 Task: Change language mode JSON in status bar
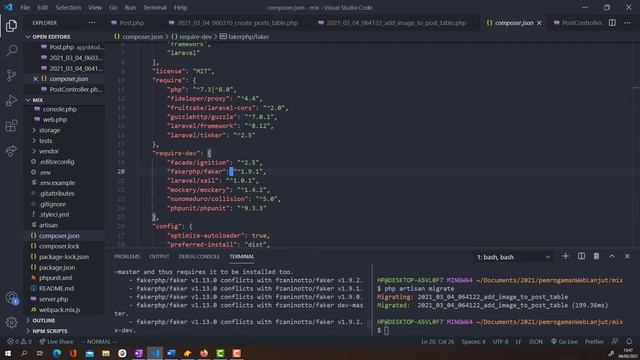click(536, 342)
